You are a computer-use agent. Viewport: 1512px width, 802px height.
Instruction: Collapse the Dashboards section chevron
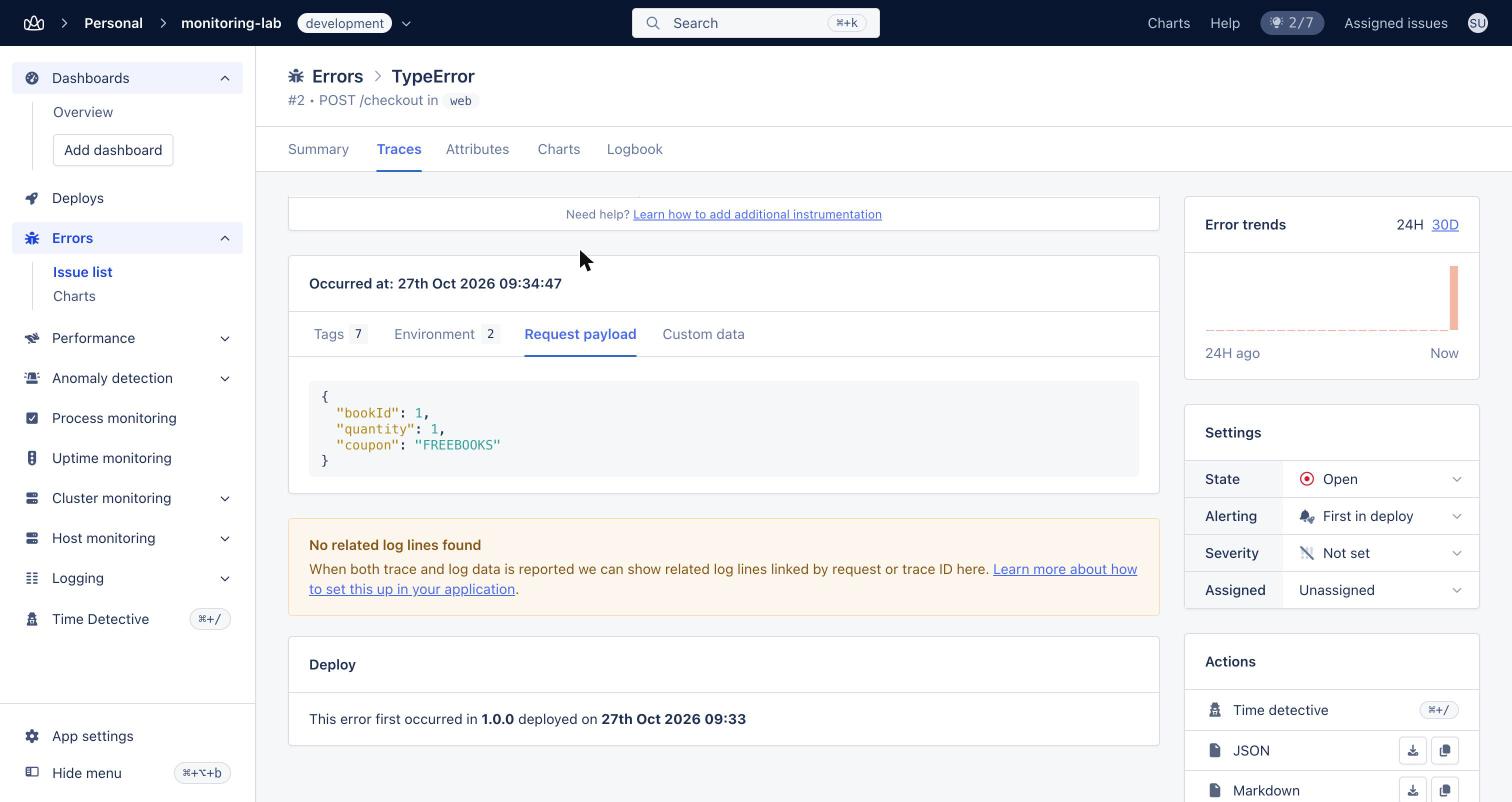[x=225, y=78]
